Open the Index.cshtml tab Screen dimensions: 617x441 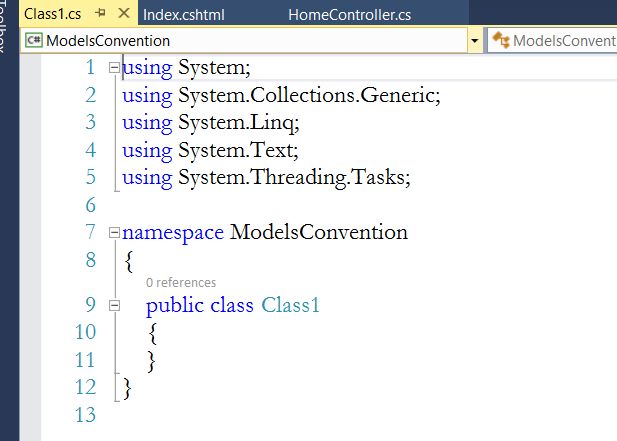pos(183,15)
